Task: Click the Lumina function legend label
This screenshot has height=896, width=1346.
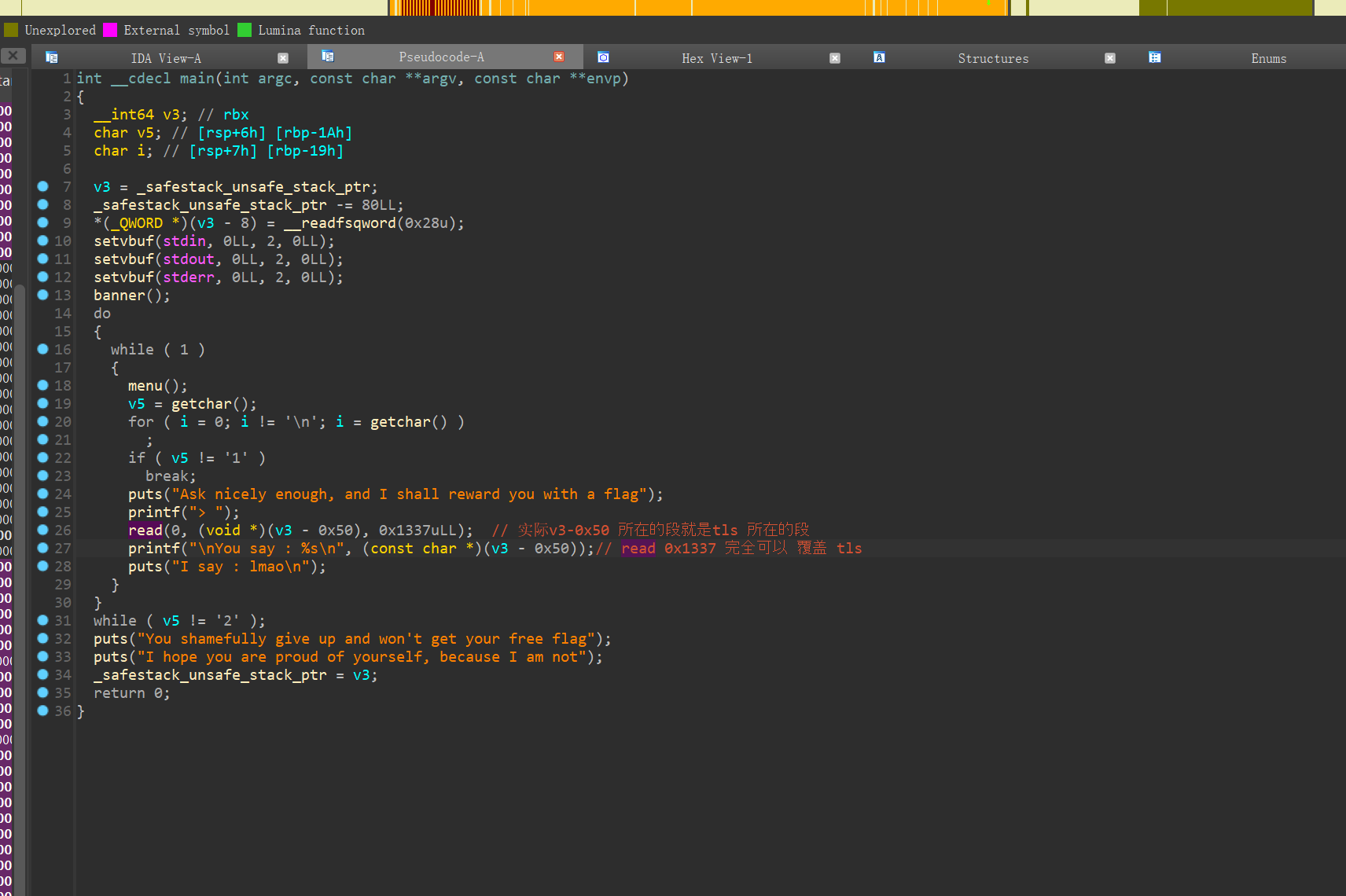Action: click(x=311, y=30)
